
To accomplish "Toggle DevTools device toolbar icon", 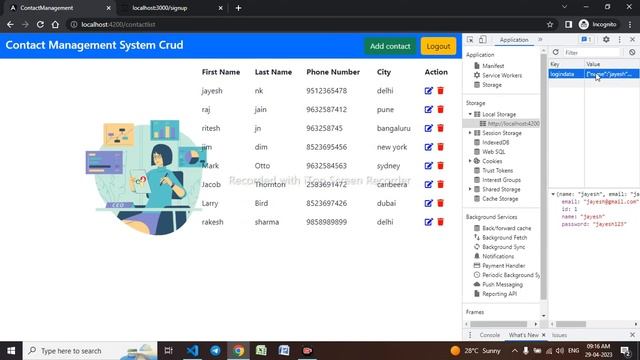I will tap(482, 40).
